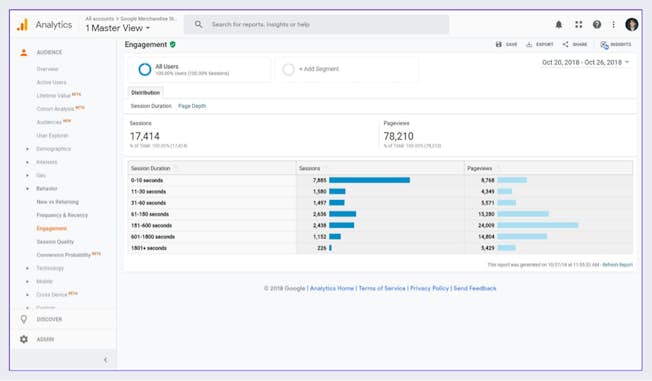Click the Admin gear icon
The image size is (652, 381).
pos(24,339)
